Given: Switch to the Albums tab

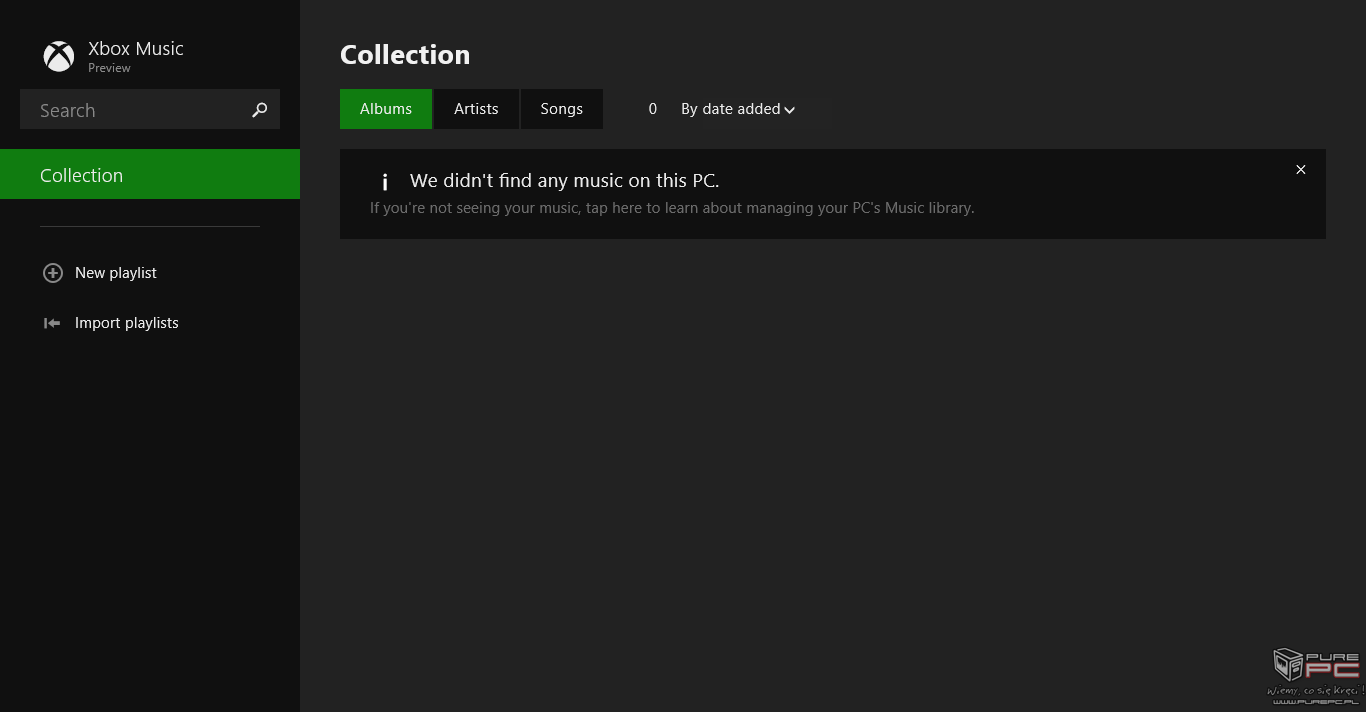Looking at the screenshot, I should point(386,109).
